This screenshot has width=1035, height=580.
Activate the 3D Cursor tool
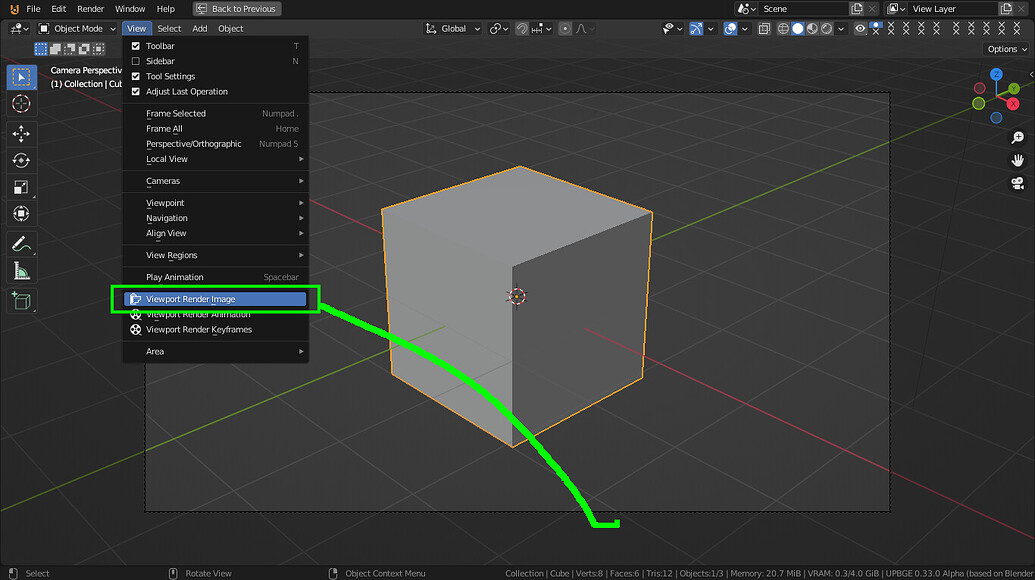(x=21, y=104)
